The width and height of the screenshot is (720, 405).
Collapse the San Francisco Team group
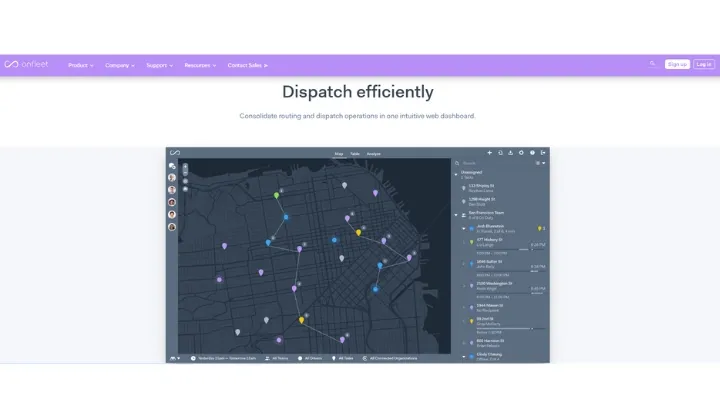tap(456, 213)
